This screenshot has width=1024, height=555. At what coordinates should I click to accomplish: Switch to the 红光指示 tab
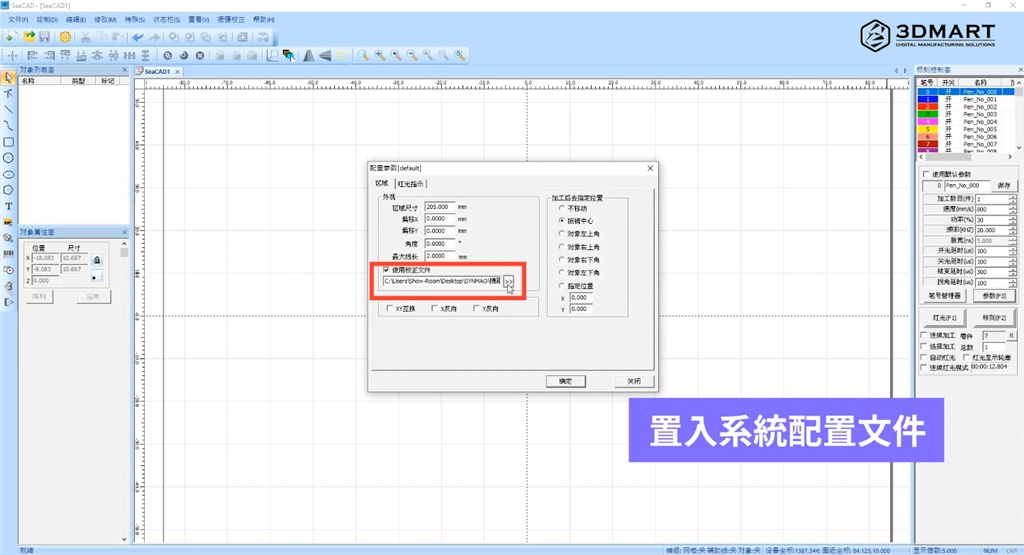click(x=411, y=184)
